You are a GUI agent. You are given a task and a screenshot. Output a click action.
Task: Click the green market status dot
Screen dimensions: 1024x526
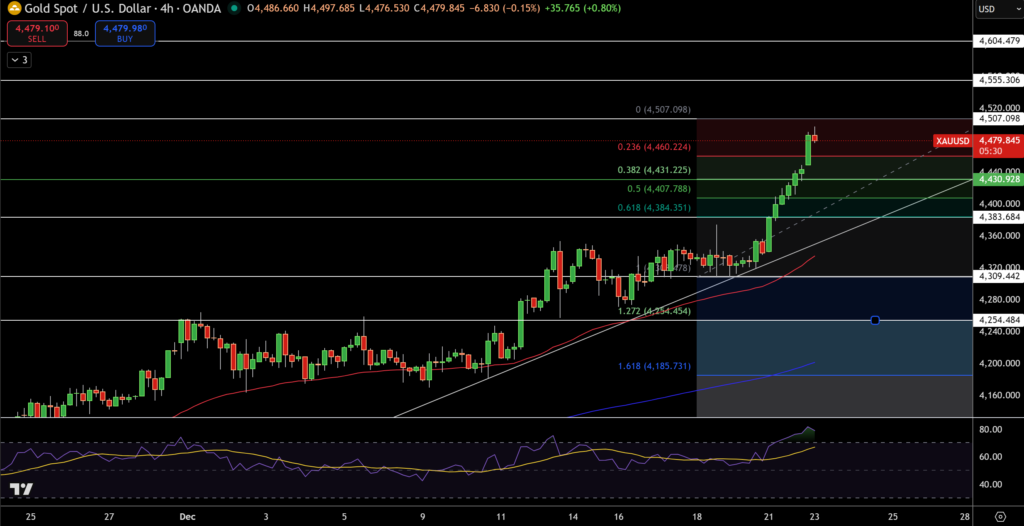coord(233,8)
